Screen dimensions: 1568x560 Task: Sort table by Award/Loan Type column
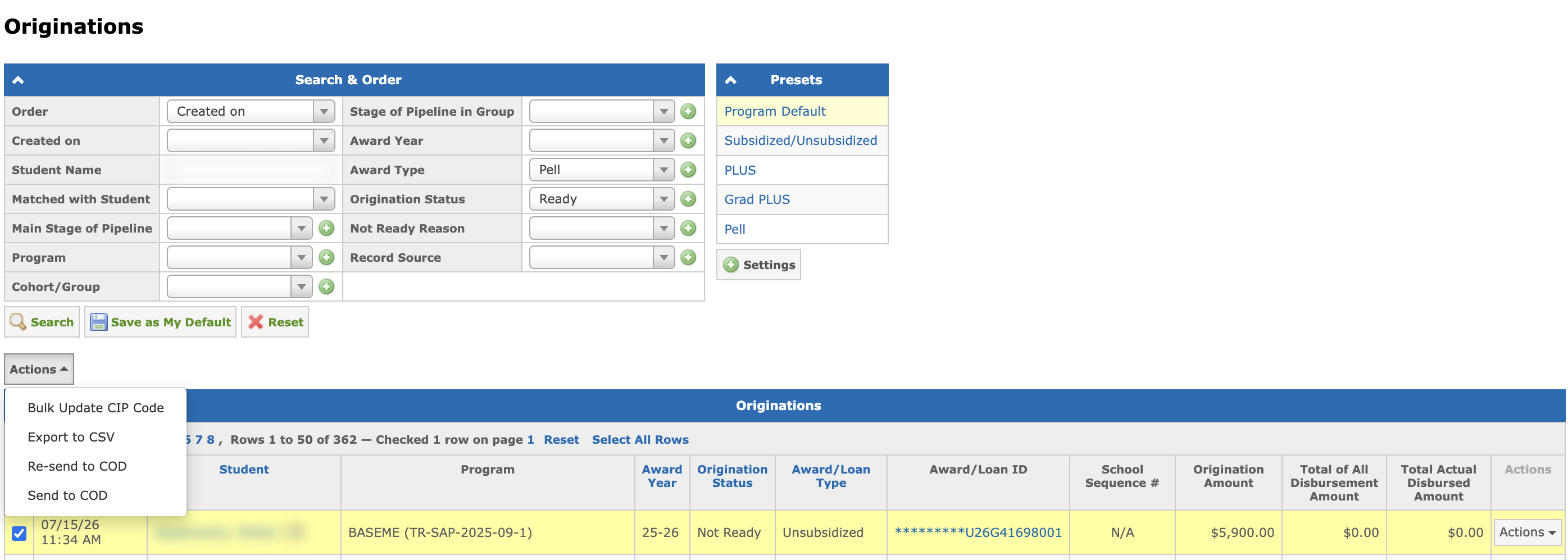coord(831,476)
